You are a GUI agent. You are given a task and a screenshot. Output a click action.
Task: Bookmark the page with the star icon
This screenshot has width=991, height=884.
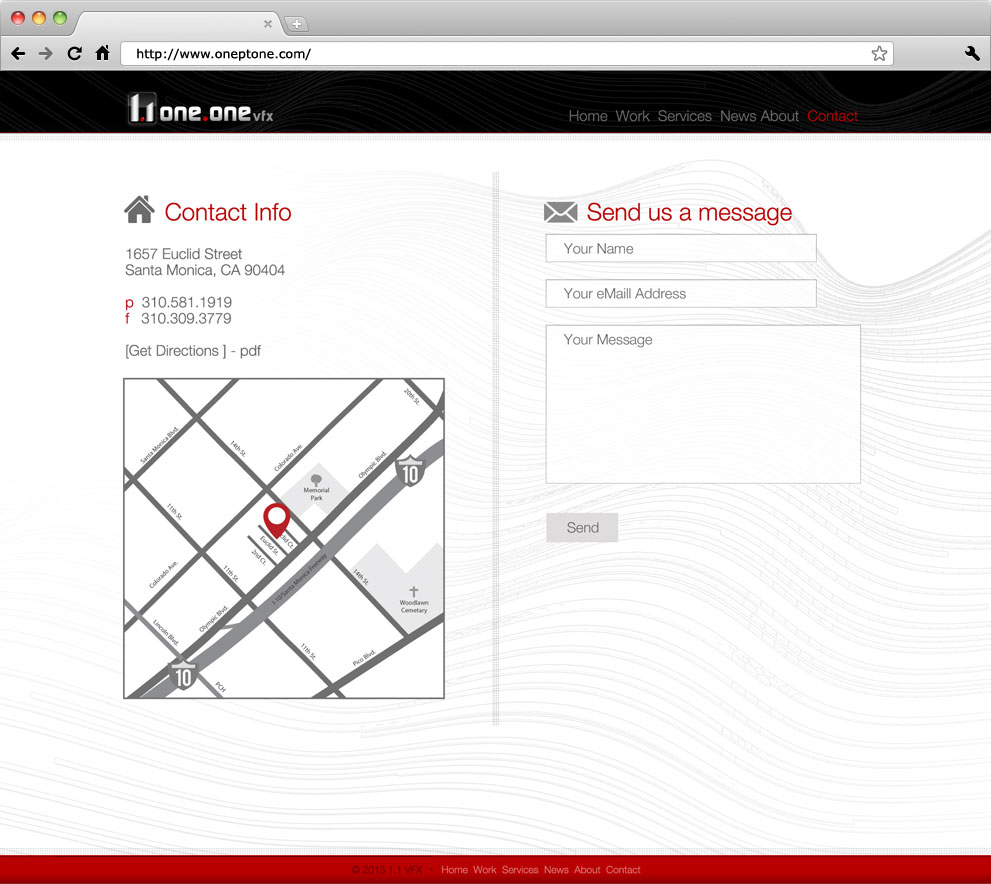878,54
